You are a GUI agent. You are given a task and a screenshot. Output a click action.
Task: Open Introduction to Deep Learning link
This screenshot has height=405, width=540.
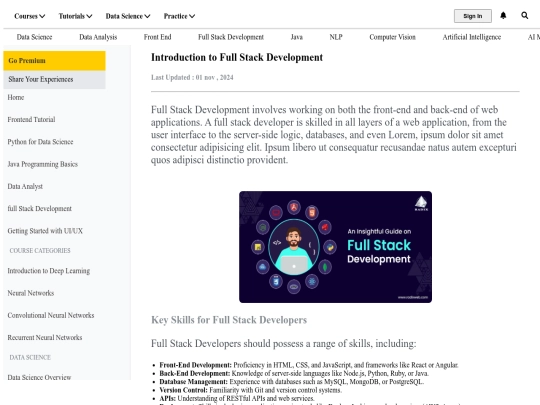(x=49, y=271)
